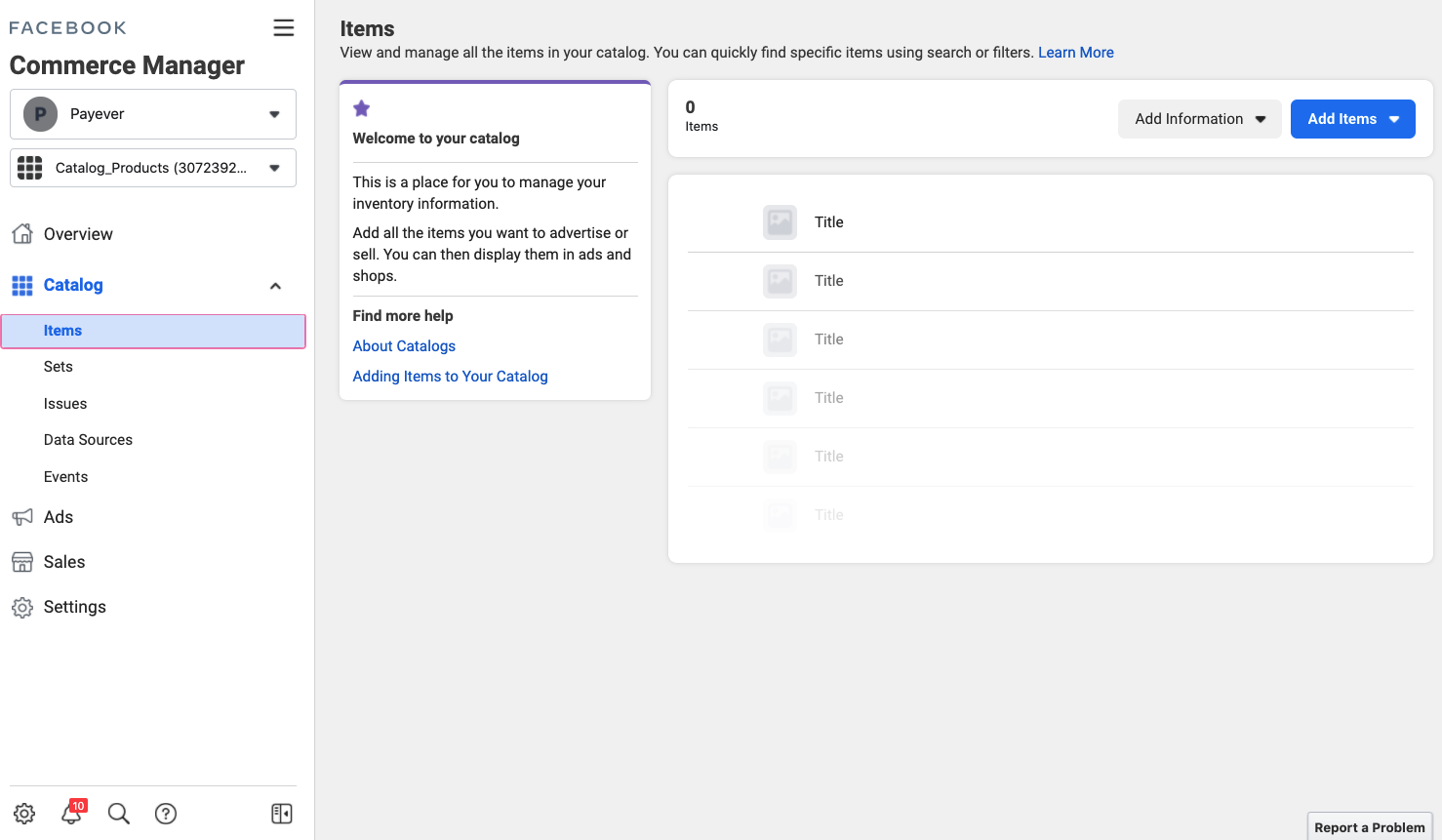Click the Sales storefront icon

click(22, 562)
